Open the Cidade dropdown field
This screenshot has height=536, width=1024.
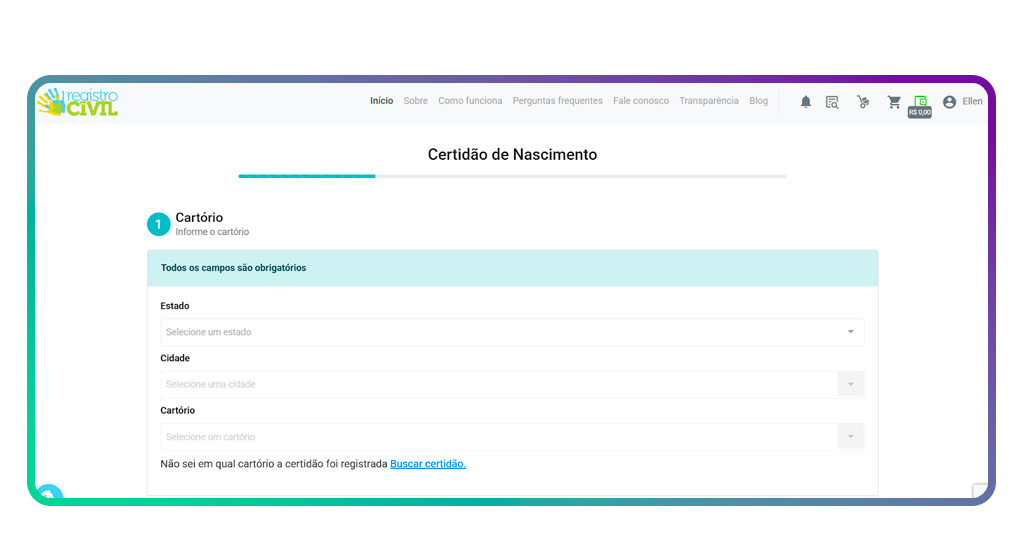click(x=512, y=384)
